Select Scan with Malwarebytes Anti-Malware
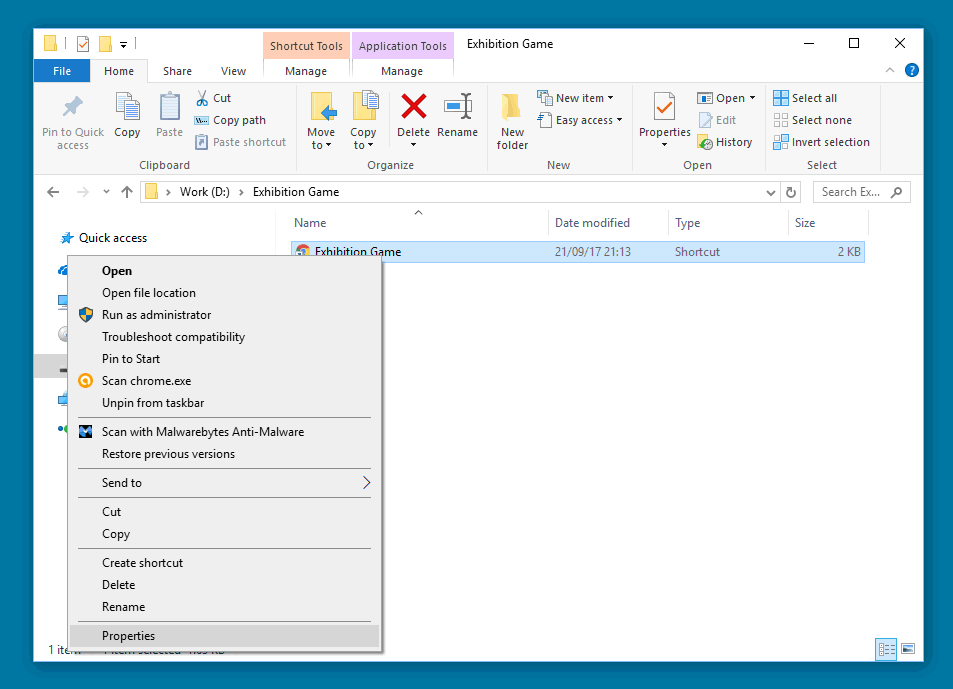Image resolution: width=953 pixels, height=689 pixels. click(225, 431)
